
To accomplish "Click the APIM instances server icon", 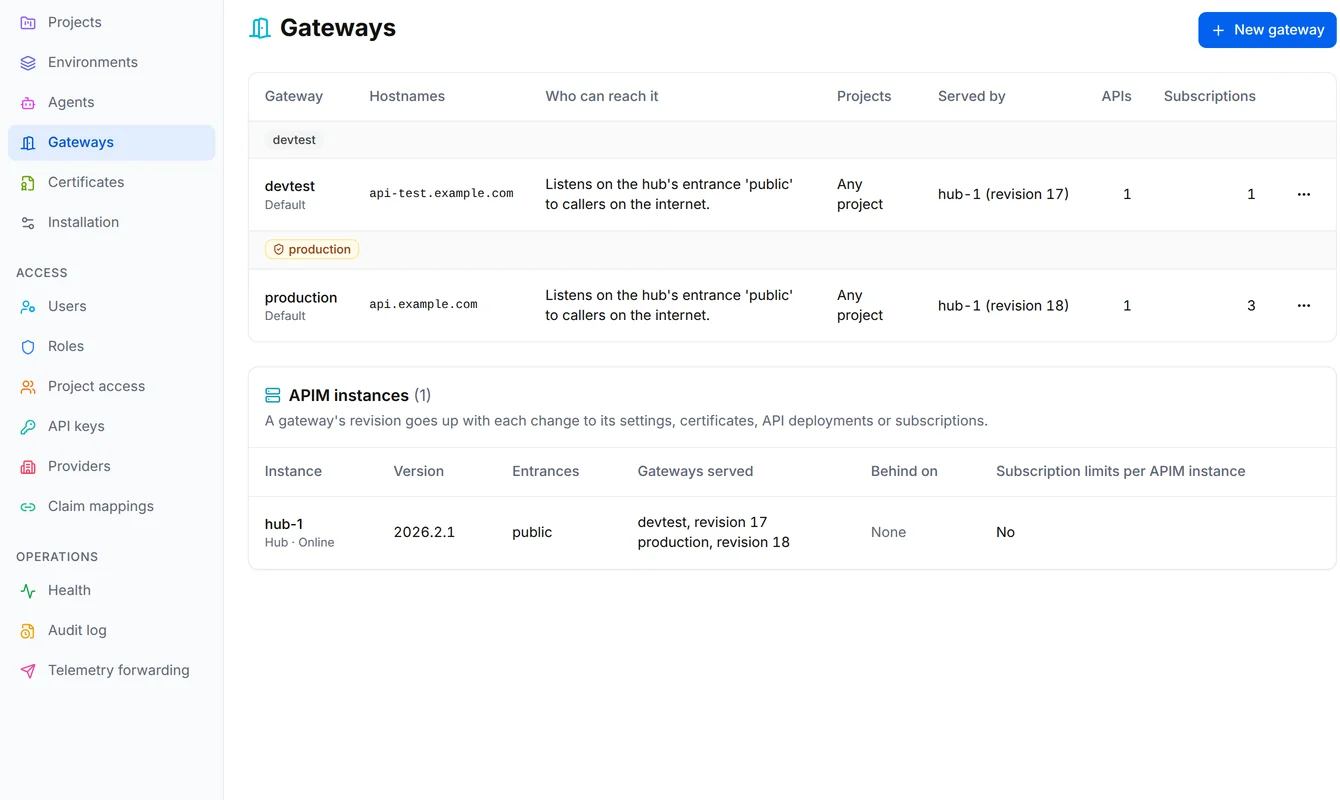I will pyautogui.click(x=273, y=395).
